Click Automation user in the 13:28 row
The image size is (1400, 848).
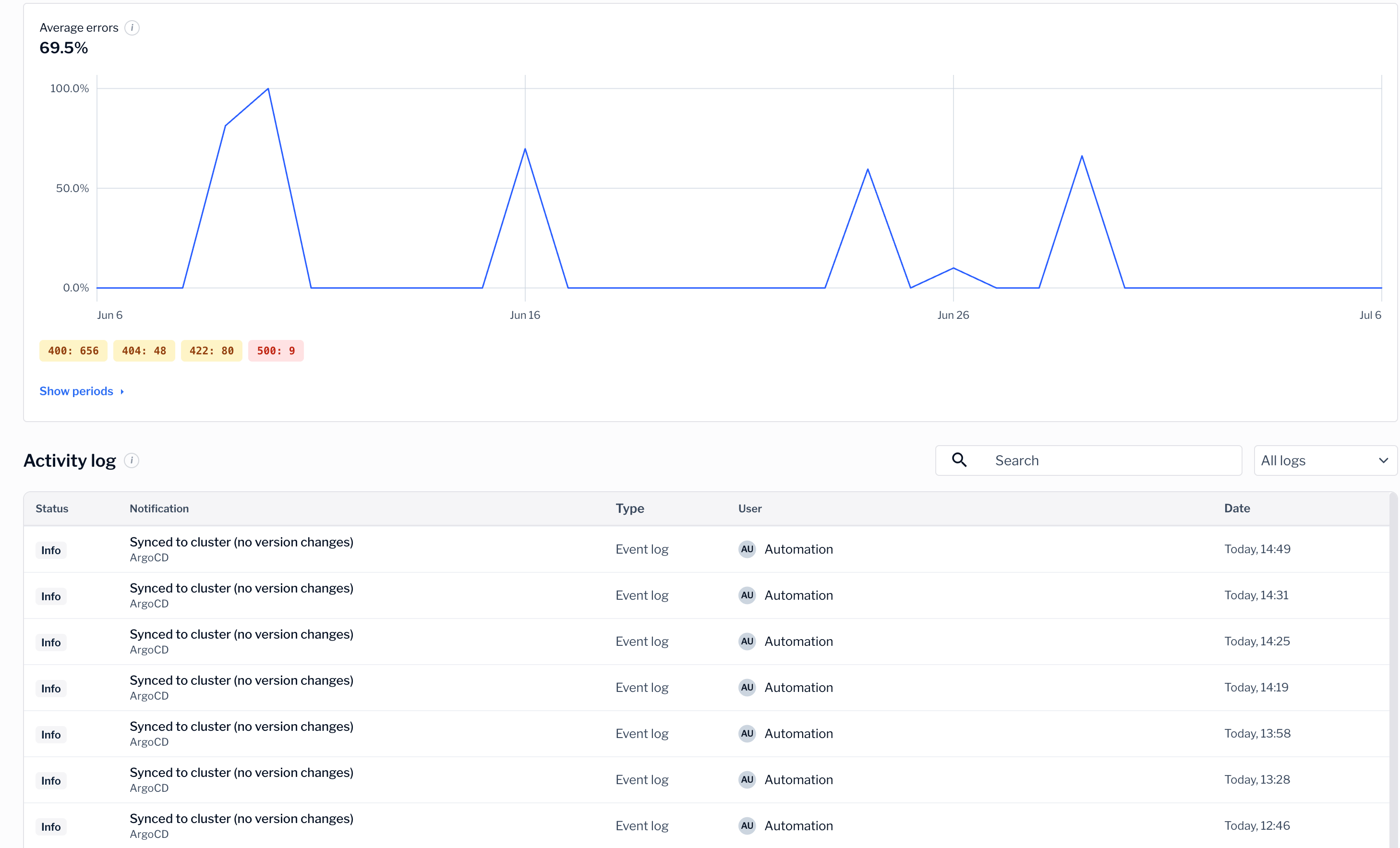[x=798, y=779]
